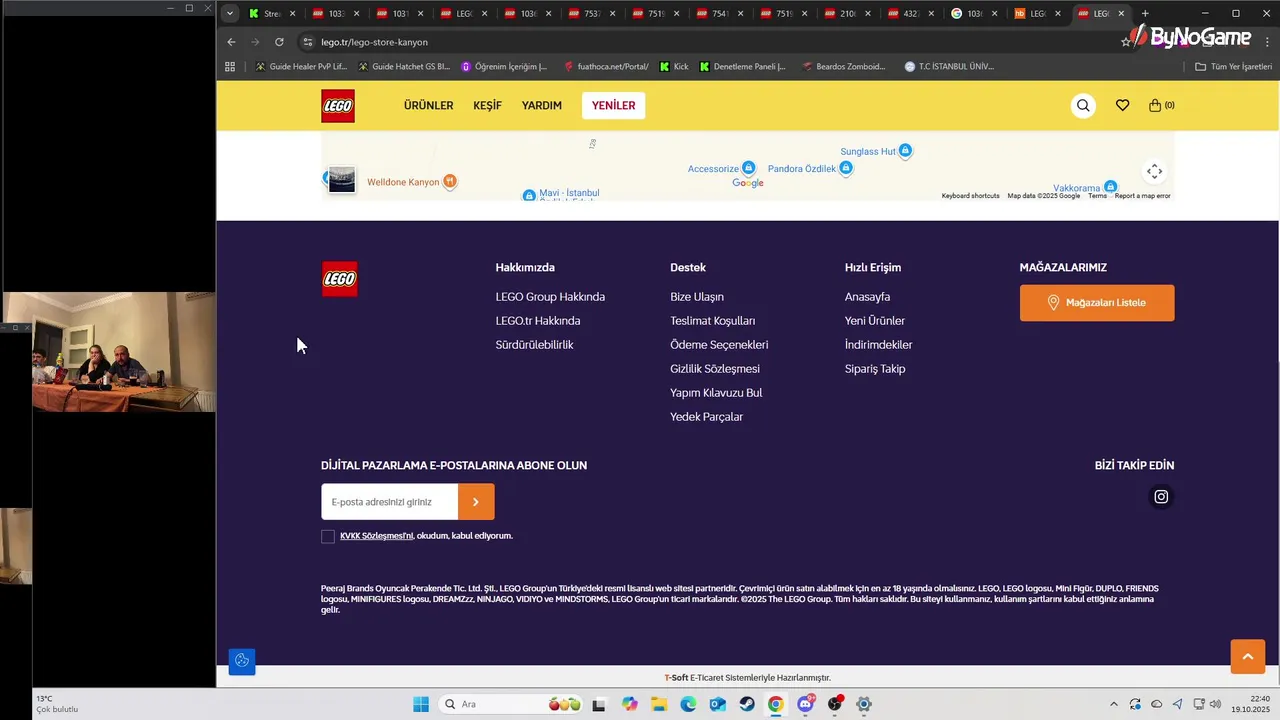Open the Ödeme Seçenekleri link

tap(719, 345)
